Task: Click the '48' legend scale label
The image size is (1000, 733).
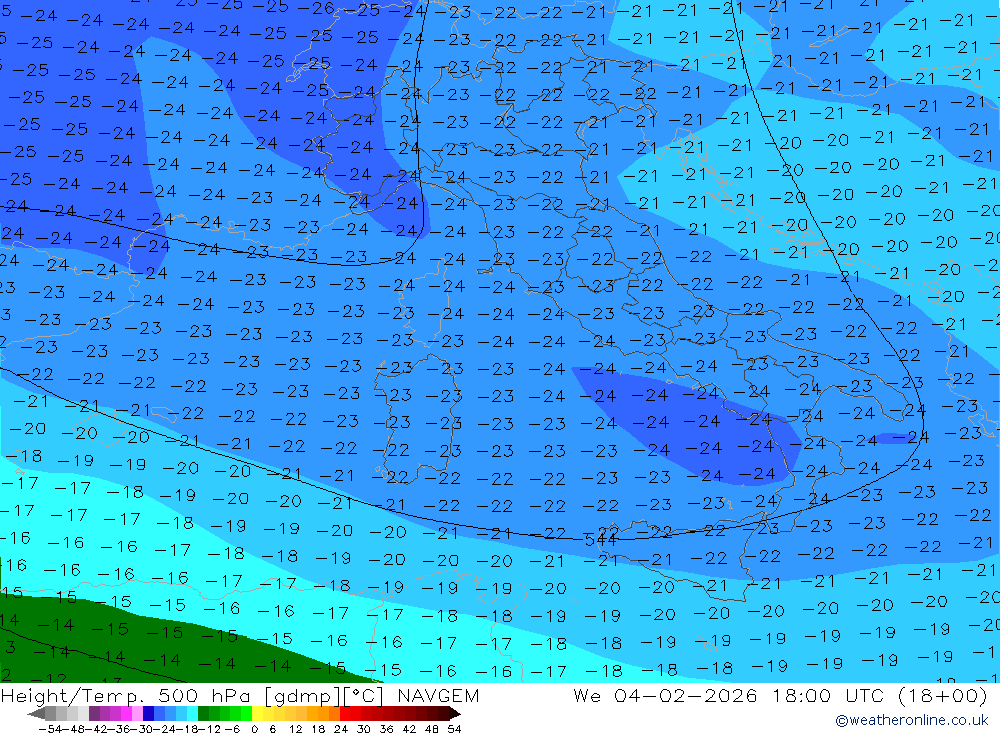Action: pyautogui.click(x=431, y=729)
